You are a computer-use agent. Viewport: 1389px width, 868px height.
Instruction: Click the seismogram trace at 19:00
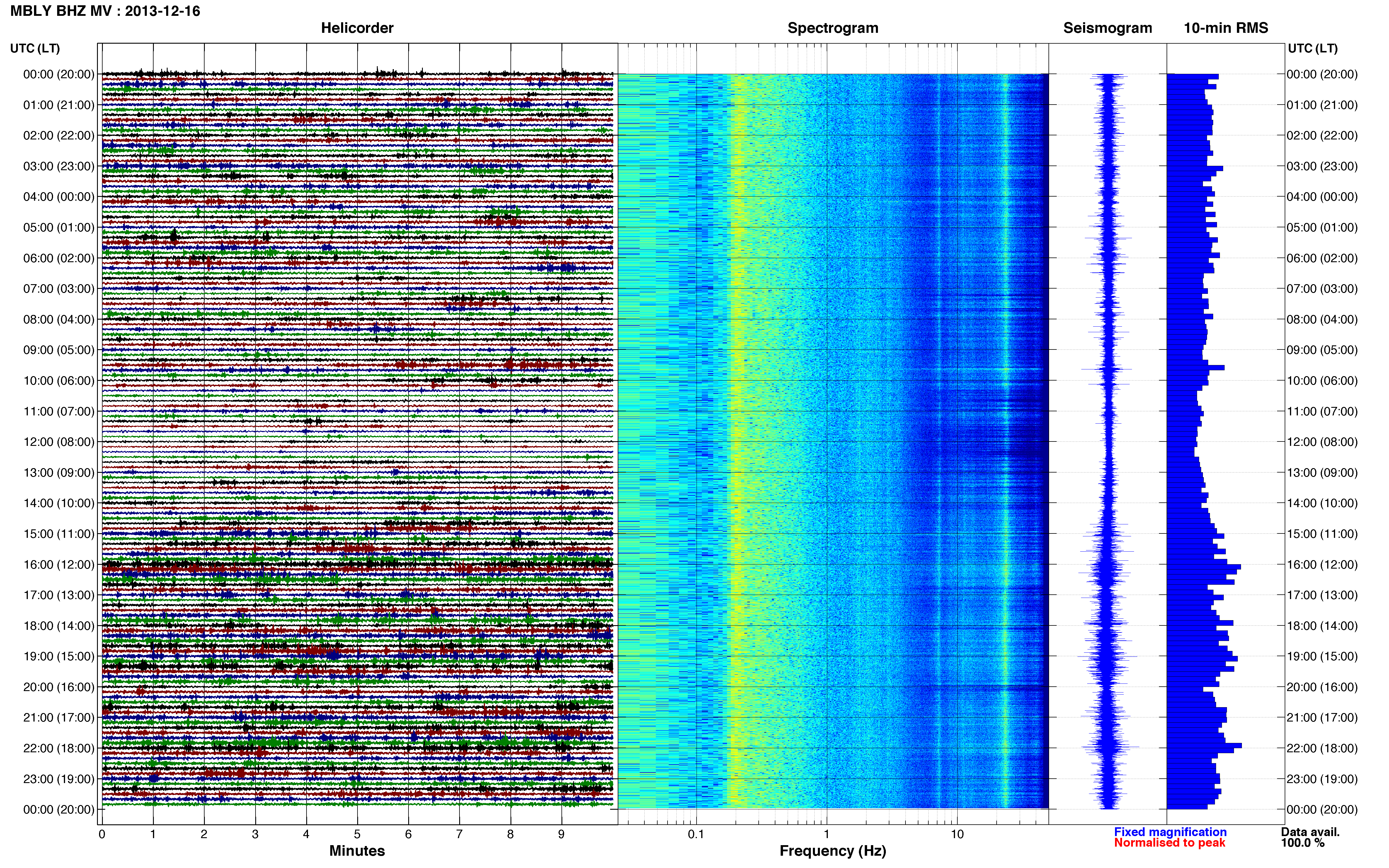click(1108, 656)
